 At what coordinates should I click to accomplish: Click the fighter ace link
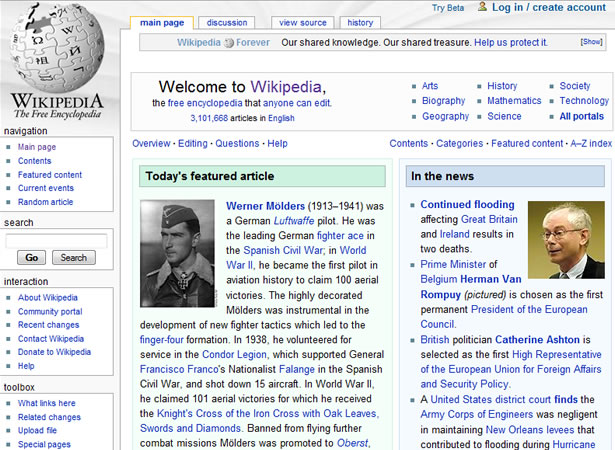pos(340,236)
